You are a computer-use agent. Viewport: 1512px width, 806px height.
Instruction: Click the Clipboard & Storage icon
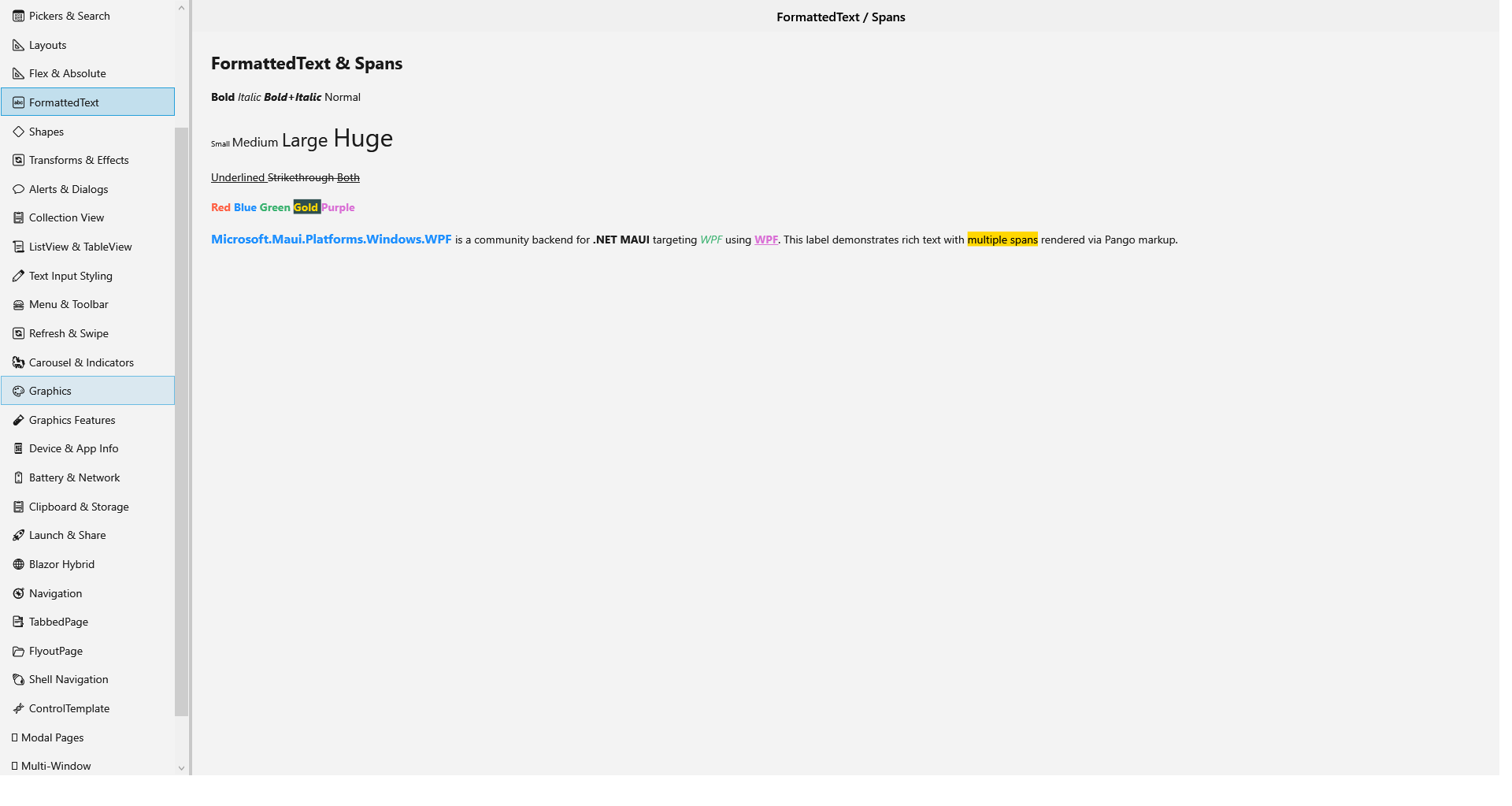[19, 507]
